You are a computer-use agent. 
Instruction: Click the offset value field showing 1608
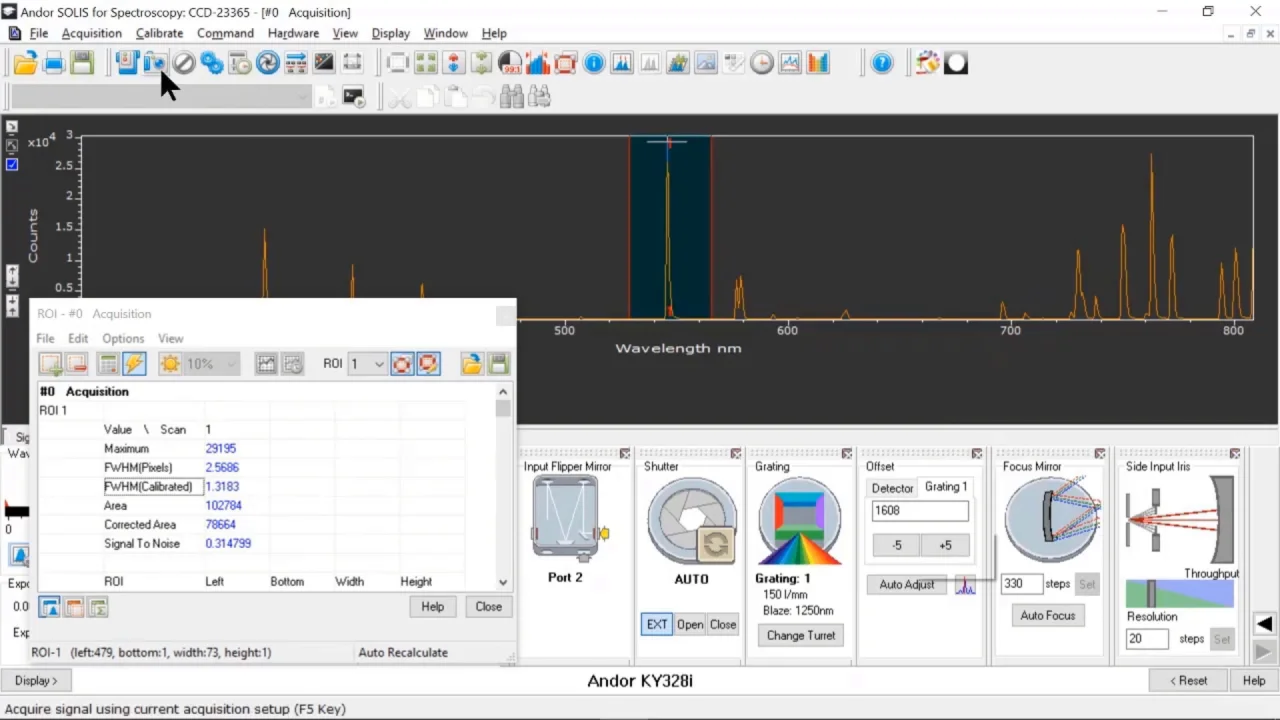click(920, 510)
